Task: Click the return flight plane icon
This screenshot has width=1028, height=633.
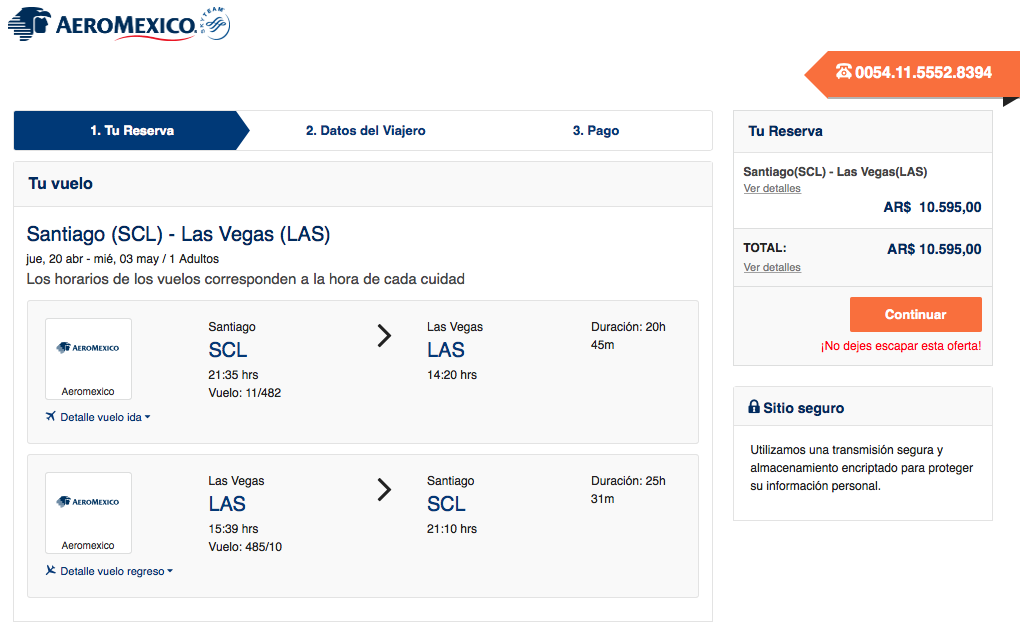Action: pyautogui.click(x=50, y=570)
